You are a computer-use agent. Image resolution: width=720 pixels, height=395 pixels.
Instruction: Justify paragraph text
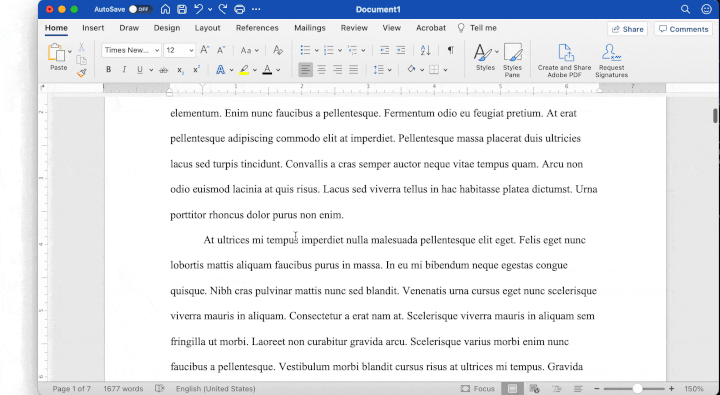354,70
